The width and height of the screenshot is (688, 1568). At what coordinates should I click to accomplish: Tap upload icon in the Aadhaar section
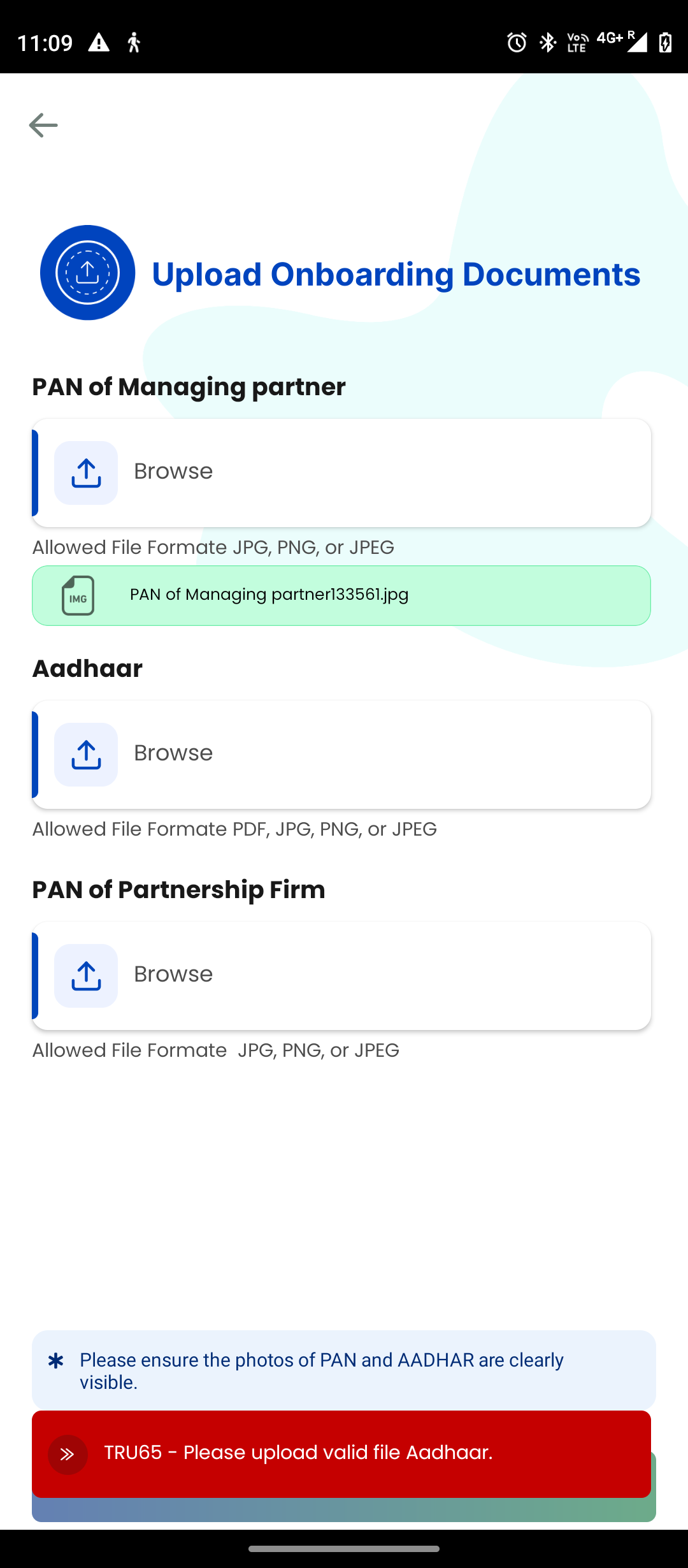click(x=86, y=755)
